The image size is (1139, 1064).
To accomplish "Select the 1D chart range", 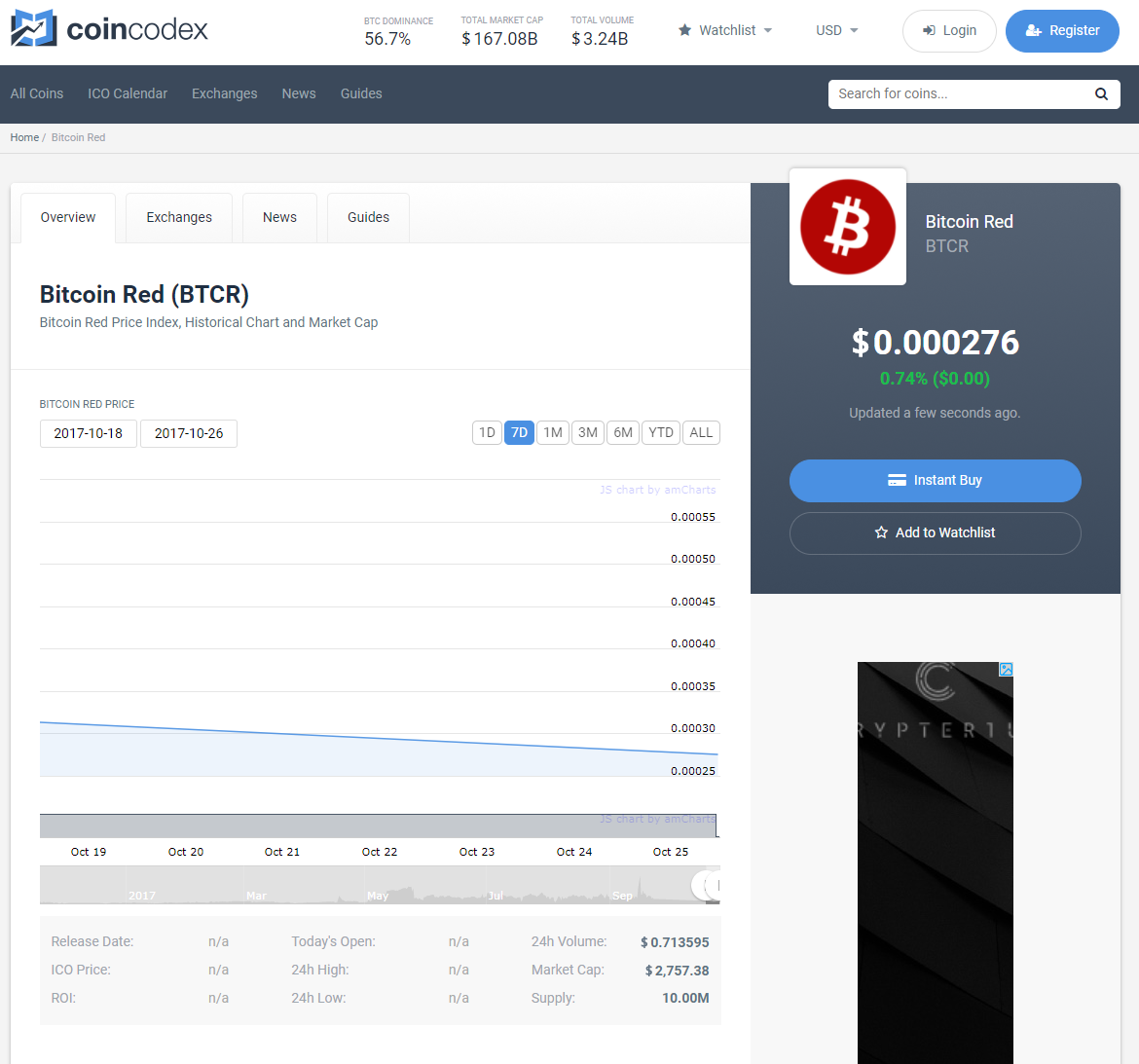I will tap(487, 432).
